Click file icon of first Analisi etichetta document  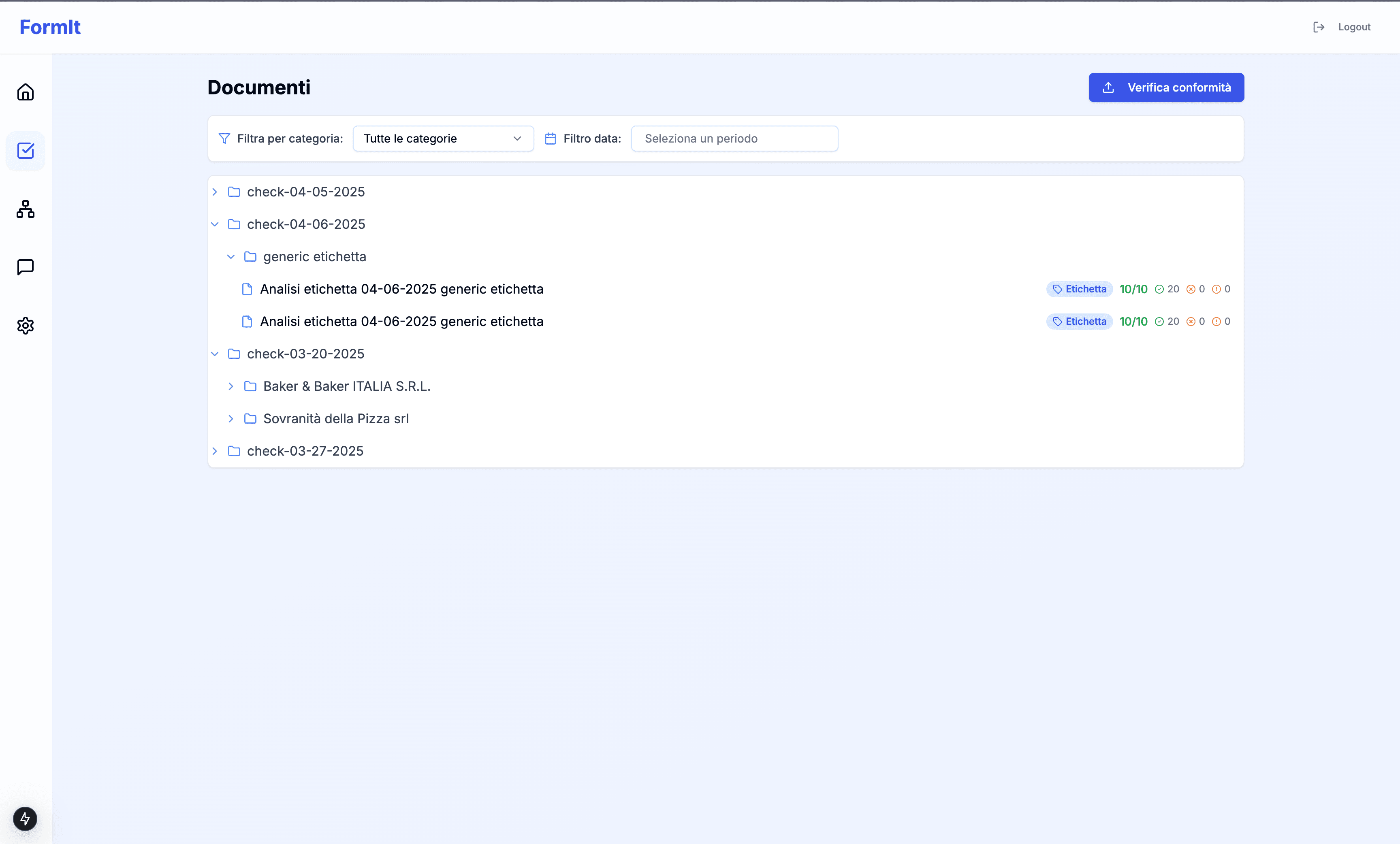coord(247,289)
